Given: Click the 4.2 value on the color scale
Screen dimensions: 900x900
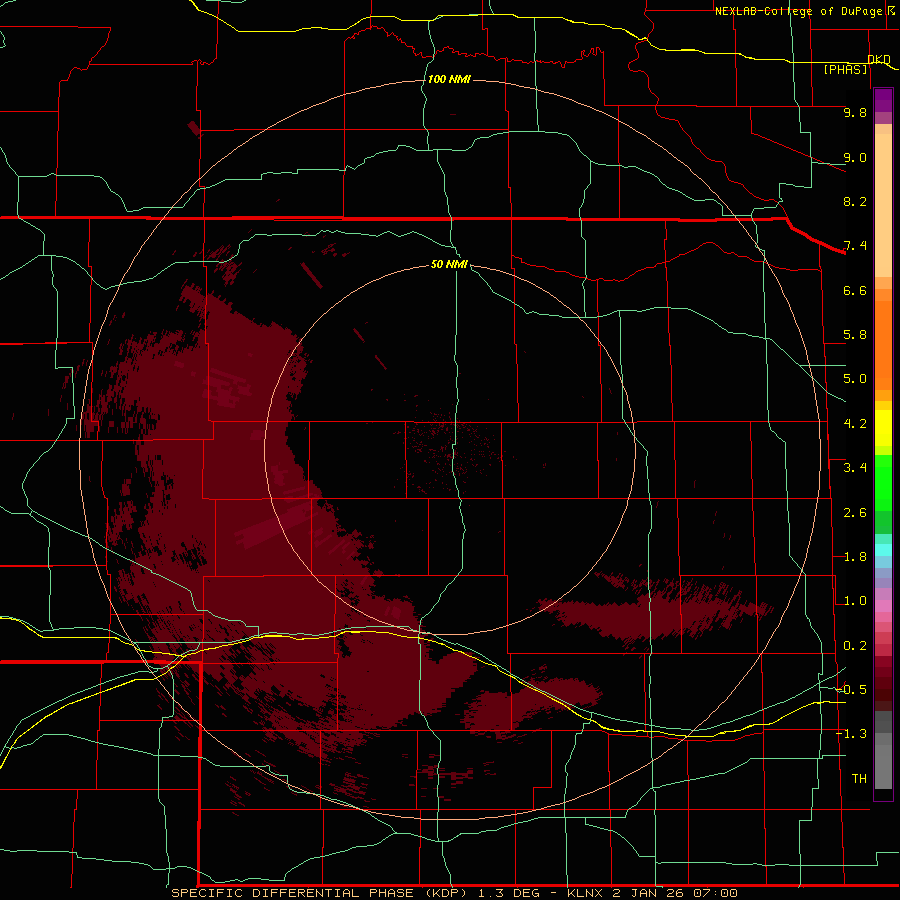Looking at the screenshot, I should pyautogui.click(x=855, y=424).
